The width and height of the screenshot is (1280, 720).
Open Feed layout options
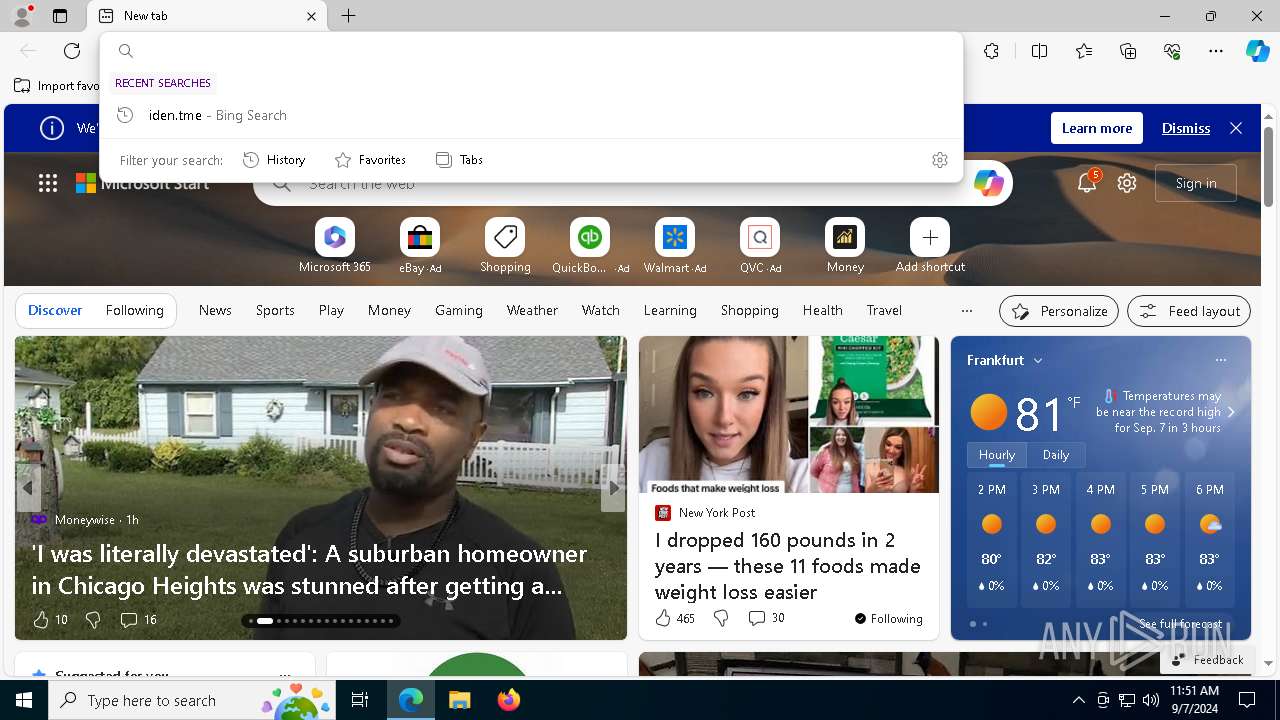(1189, 311)
